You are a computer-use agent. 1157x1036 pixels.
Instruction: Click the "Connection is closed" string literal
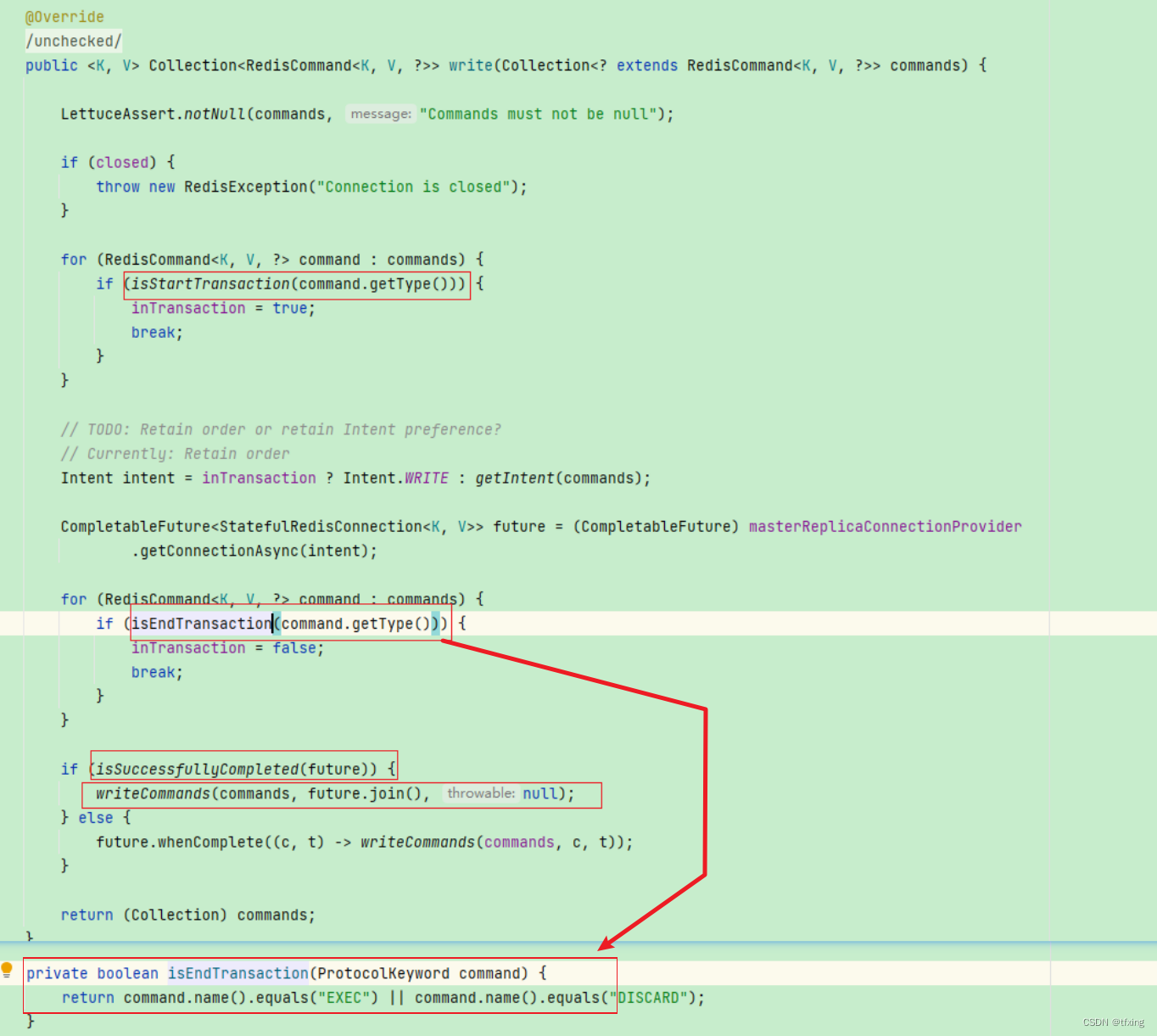tap(414, 187)
